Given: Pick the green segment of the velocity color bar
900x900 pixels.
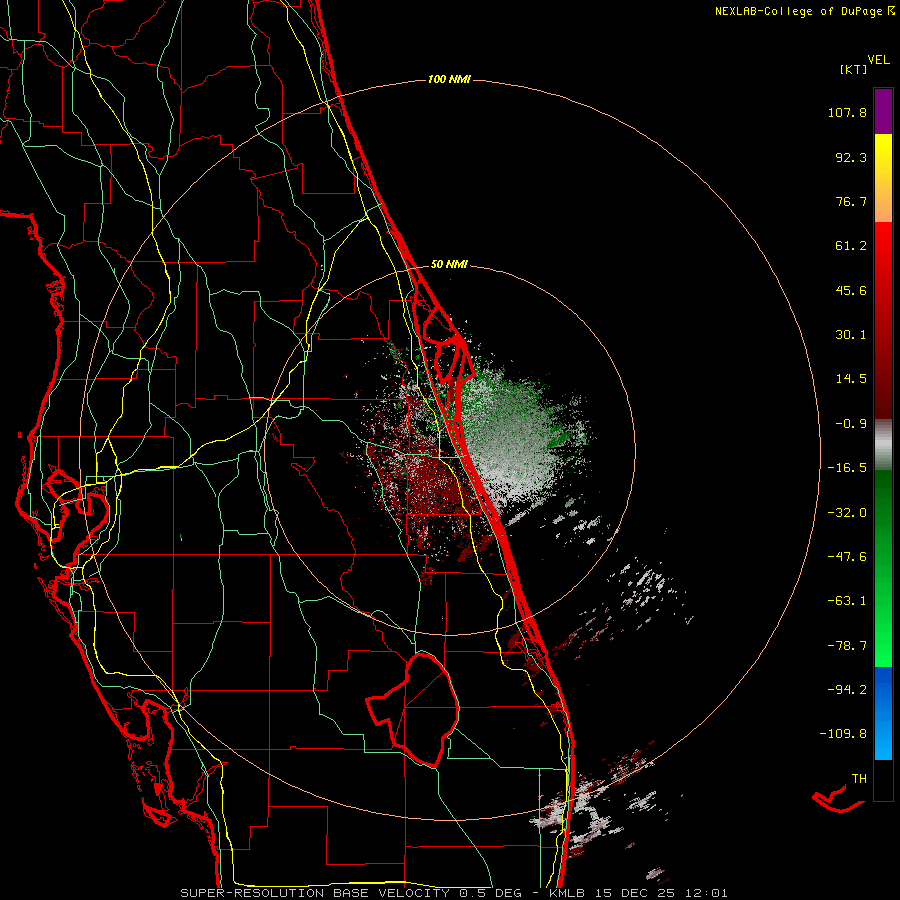Looking at the screenshot, I should click(883, 568).
